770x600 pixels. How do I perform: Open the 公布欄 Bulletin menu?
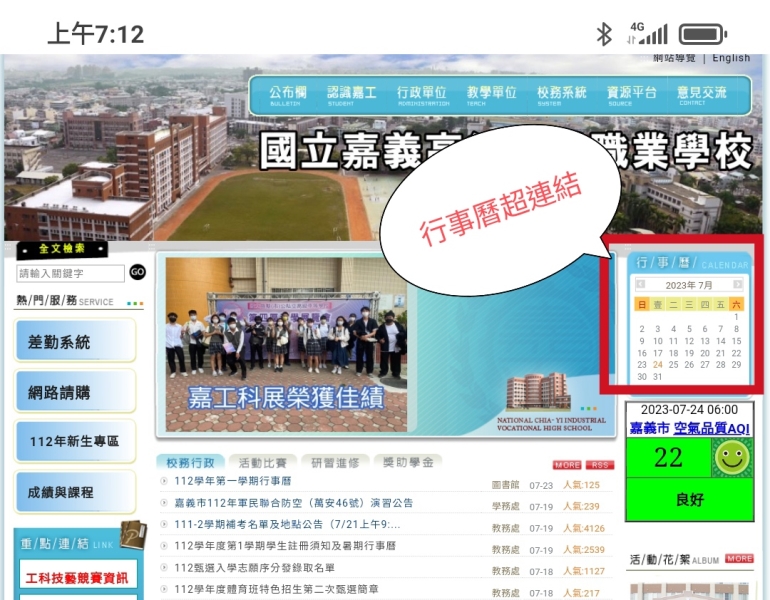(x=287, y=95)
